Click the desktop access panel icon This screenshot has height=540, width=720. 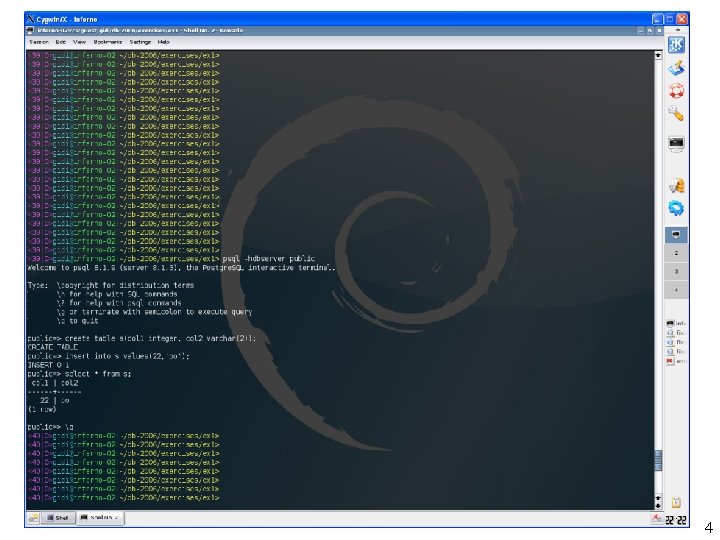(676, 68)
